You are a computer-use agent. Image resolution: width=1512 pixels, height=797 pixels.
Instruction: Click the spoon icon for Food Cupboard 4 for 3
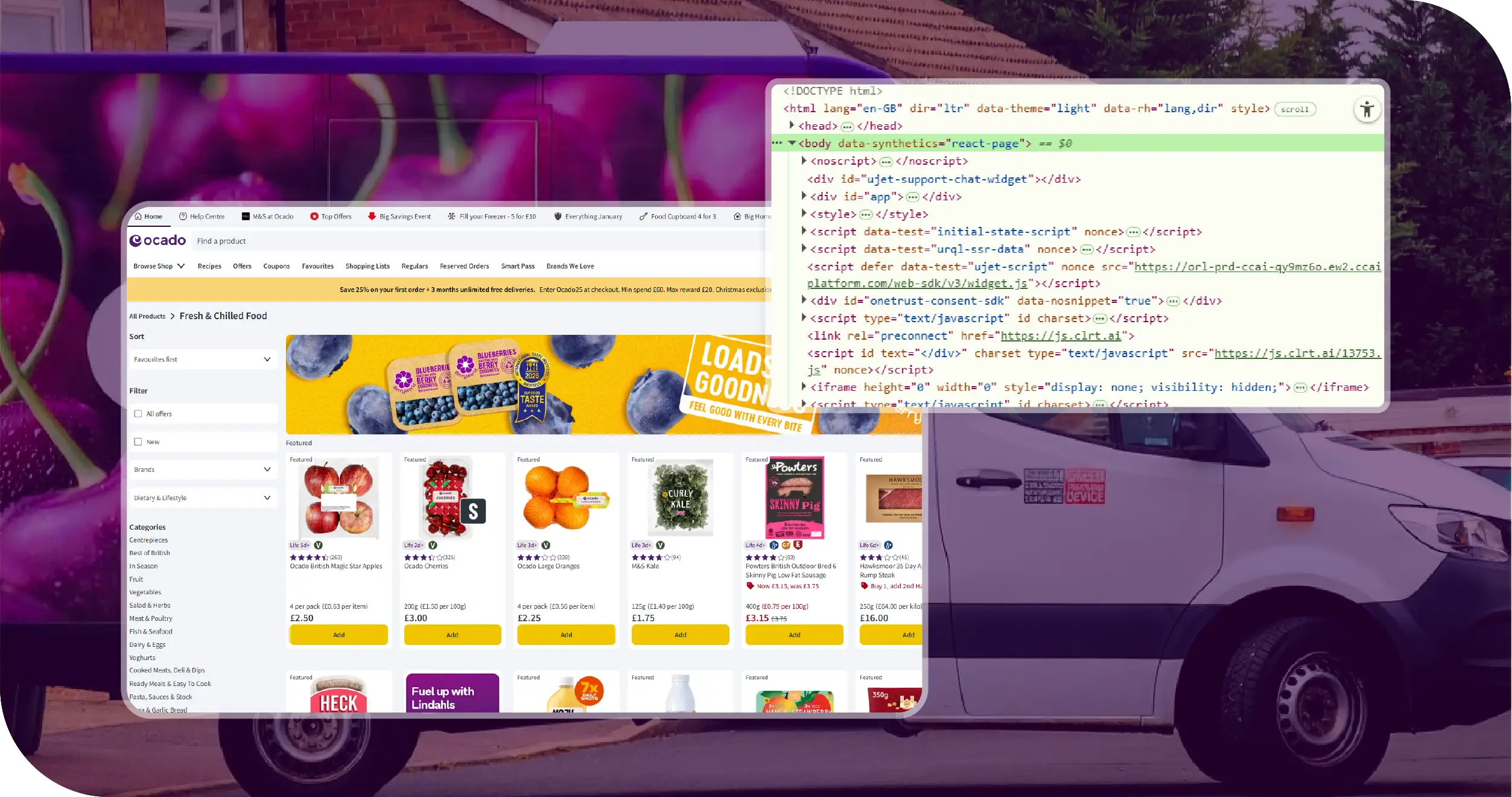click(642, 216)
